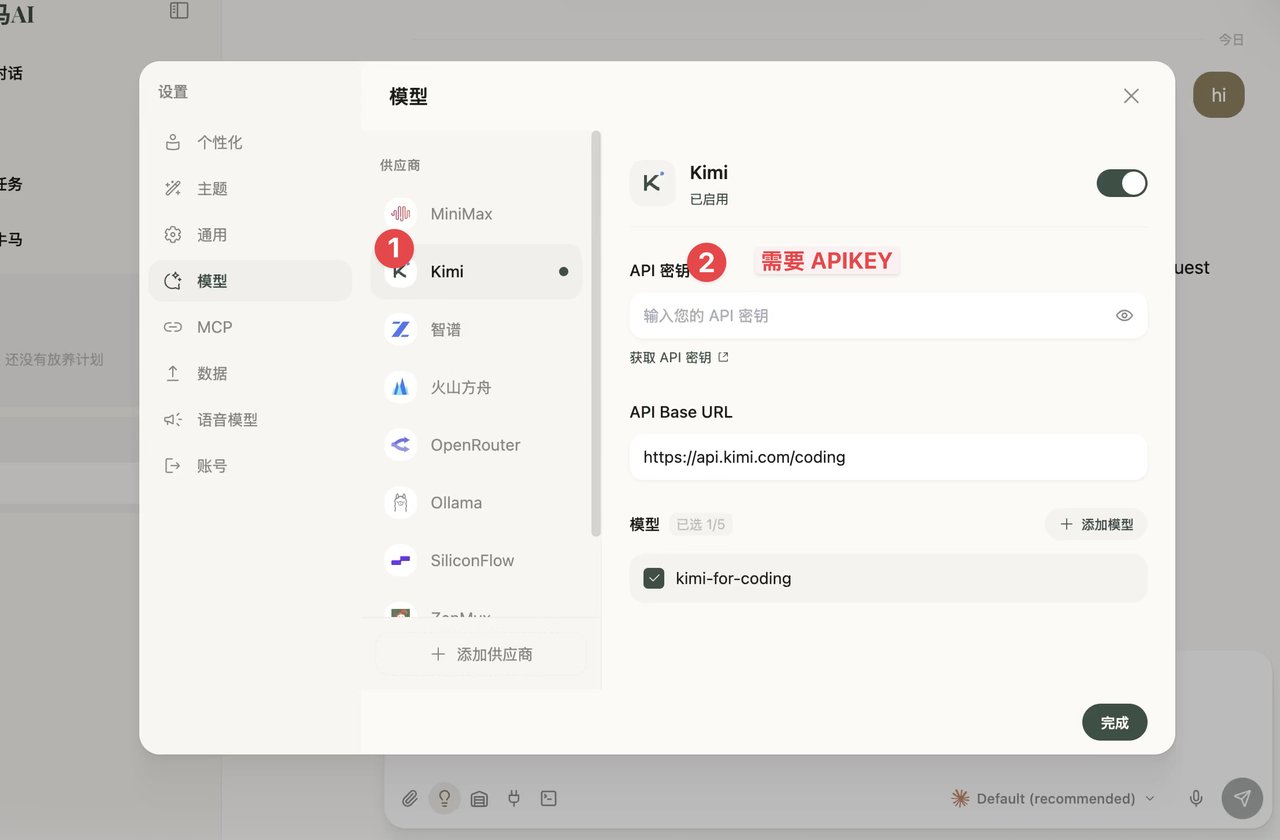Open the 账号 settings section
Screen dimensions: 1280x840
coord(250,466)
